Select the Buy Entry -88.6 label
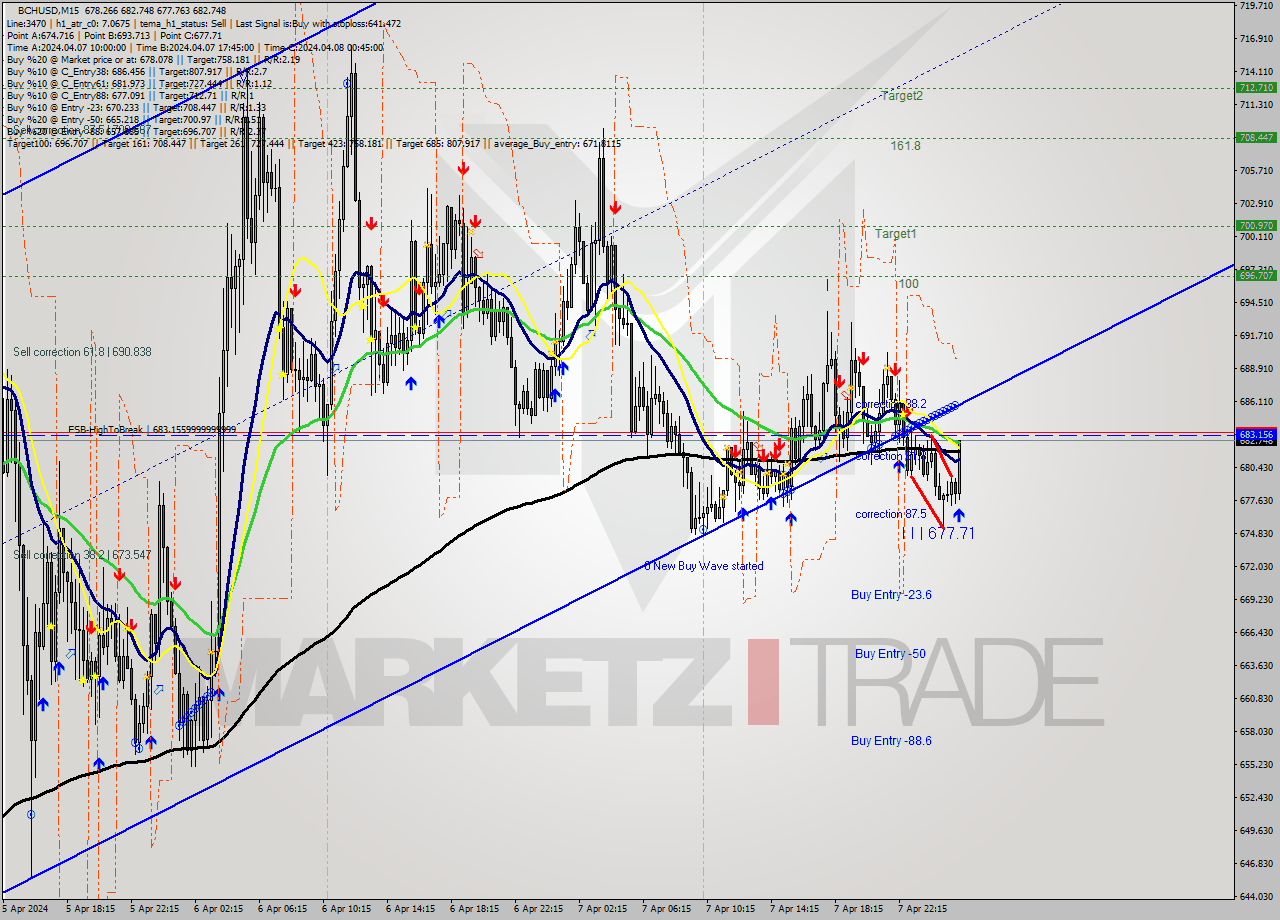The image size is (1280, 920). point(891,741)
